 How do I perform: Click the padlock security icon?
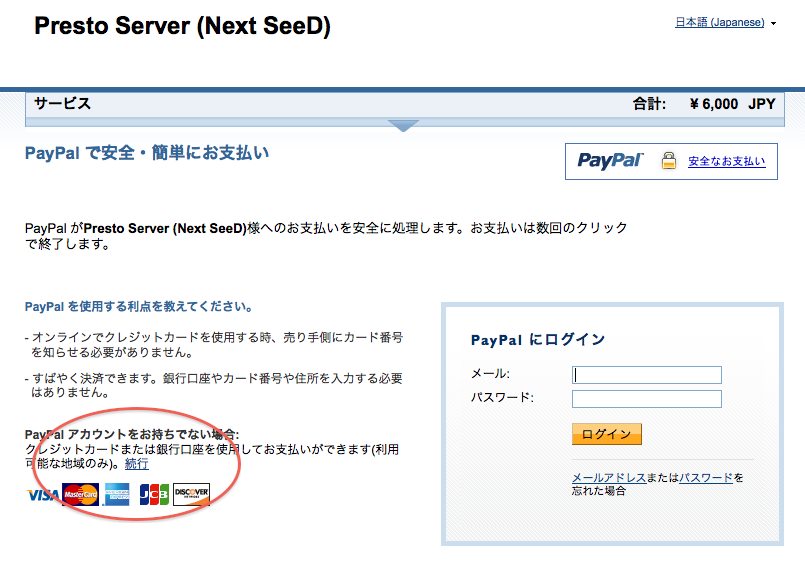(x=668, y=161)
